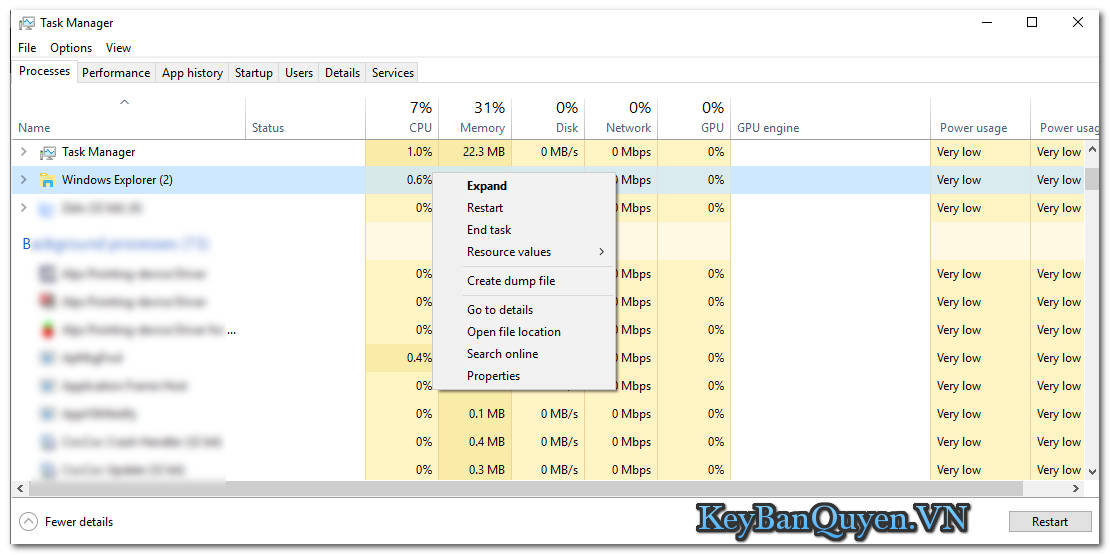This screenshot has width=1110, height=555.
Task: Switch to the Details tab
Action: pos(342,73)
